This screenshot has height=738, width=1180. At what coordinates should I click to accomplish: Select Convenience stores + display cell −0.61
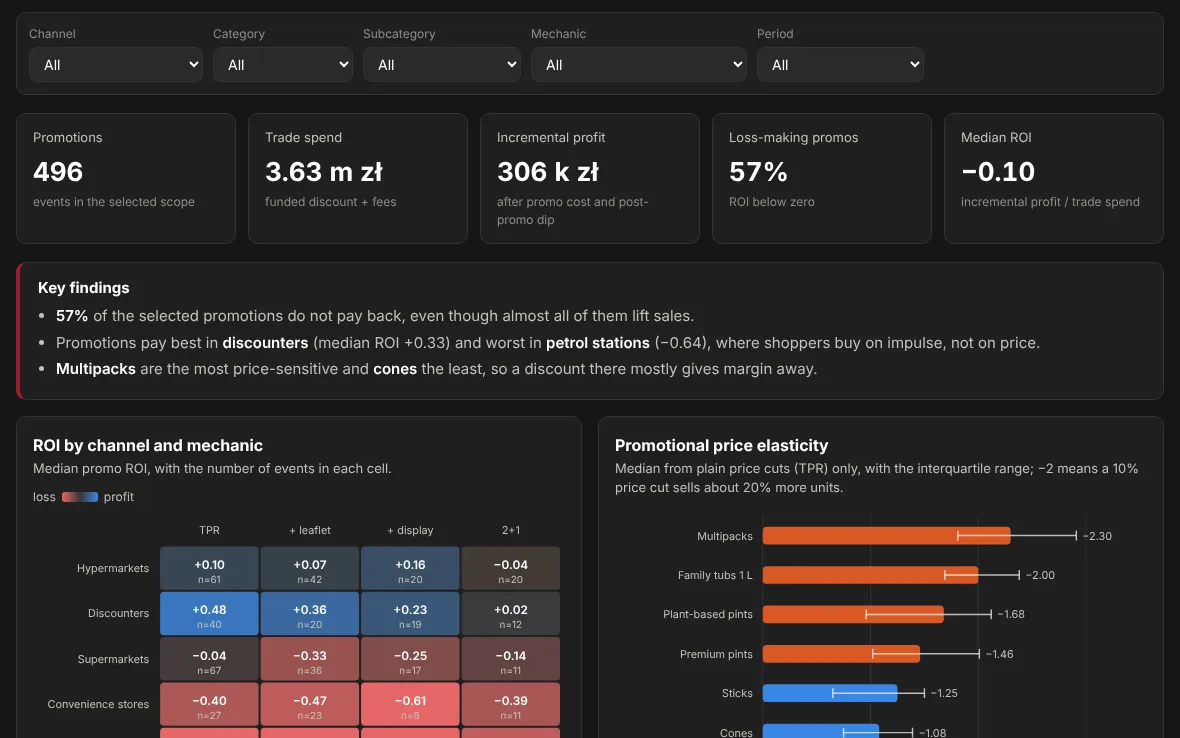click(x=410, y=704)
